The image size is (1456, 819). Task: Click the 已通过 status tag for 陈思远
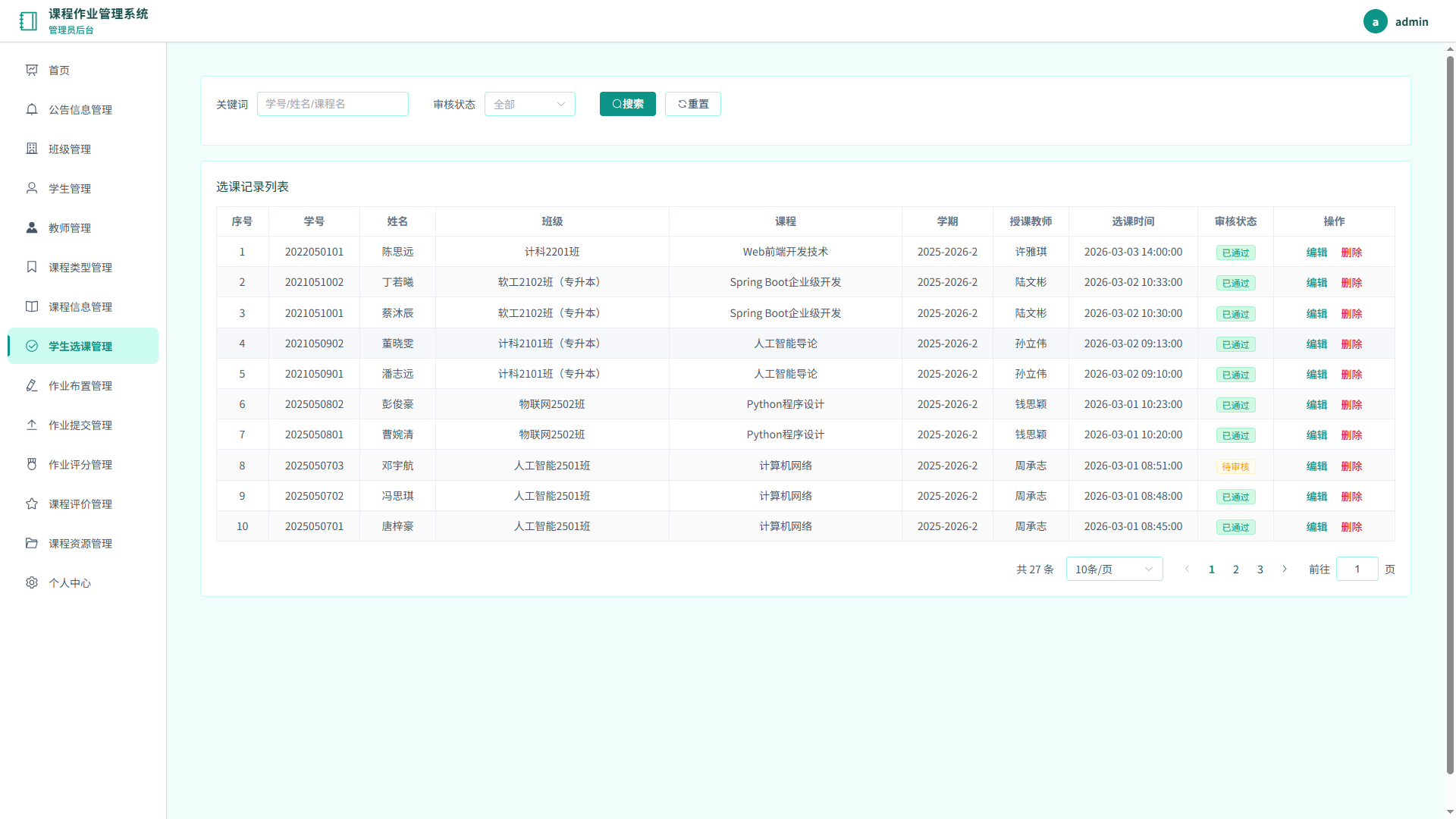[x=1235, y=253]
